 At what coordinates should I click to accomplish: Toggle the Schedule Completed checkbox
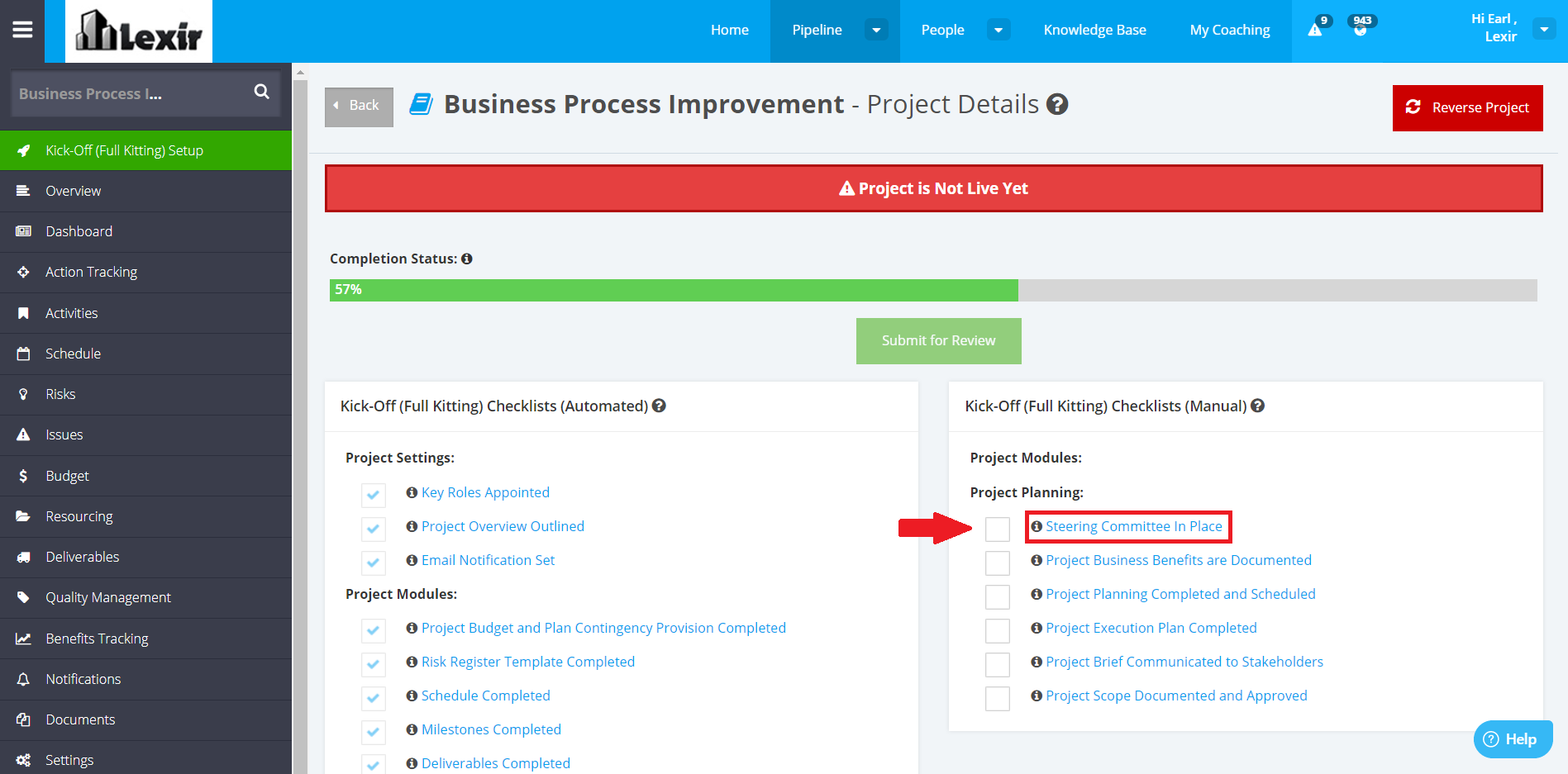tap(374, 698)
